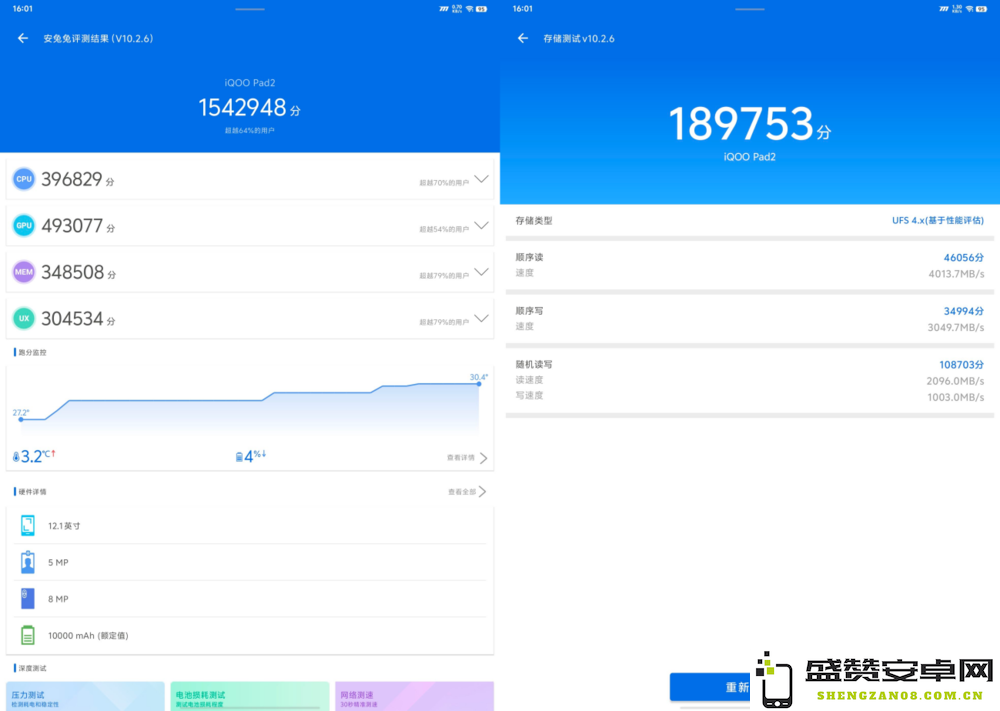Select random write speed 1003.0MB/s
The width and height of the screenshot is (1000, 711).
[x=955, y=397]
